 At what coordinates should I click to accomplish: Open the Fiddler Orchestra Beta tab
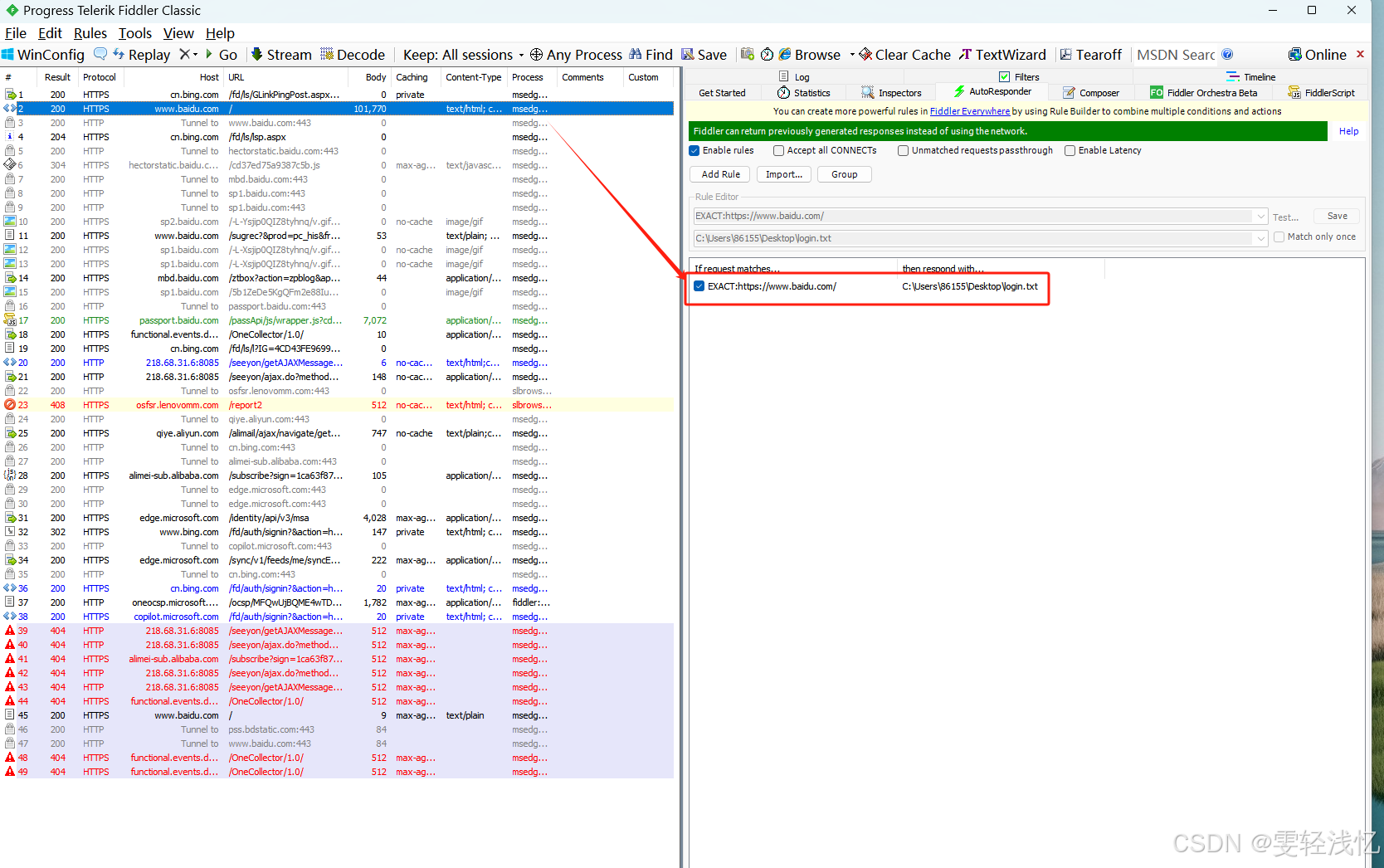[x=1203, y=93]
